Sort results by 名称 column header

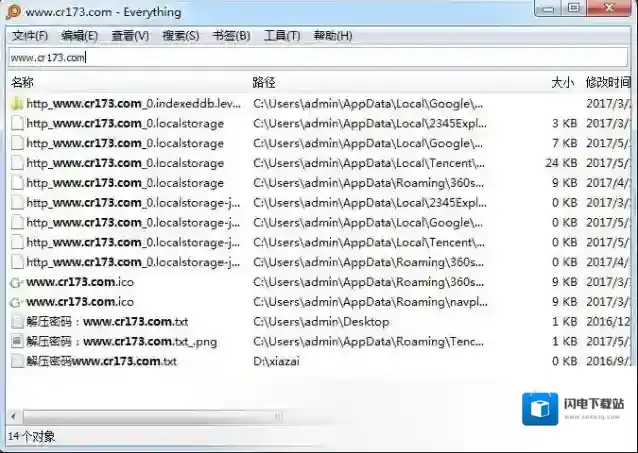(x=22, y=83)
